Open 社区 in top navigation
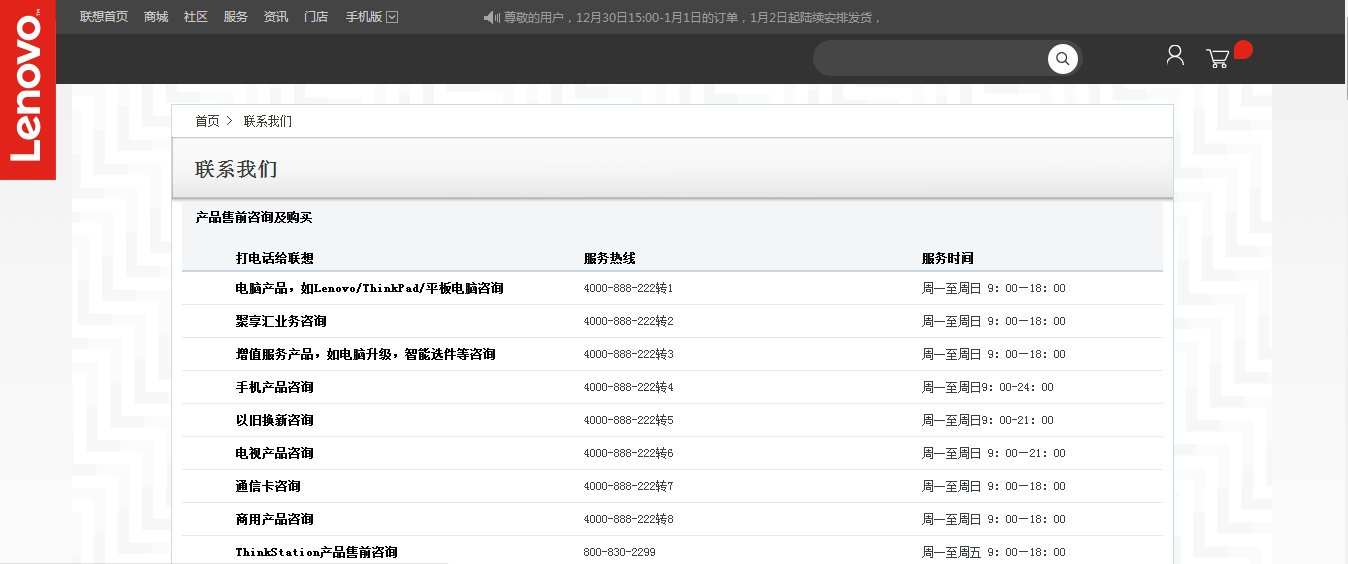 (x=196, y=17)
